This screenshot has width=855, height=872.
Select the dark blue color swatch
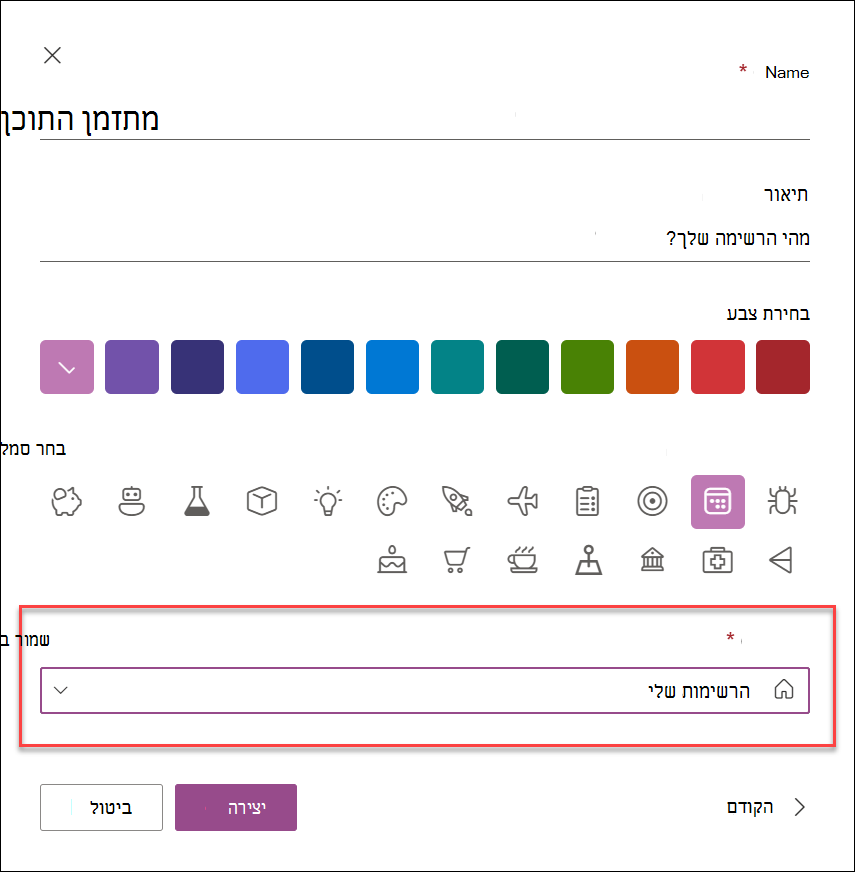pyautogui.click(x=328, y=367)
